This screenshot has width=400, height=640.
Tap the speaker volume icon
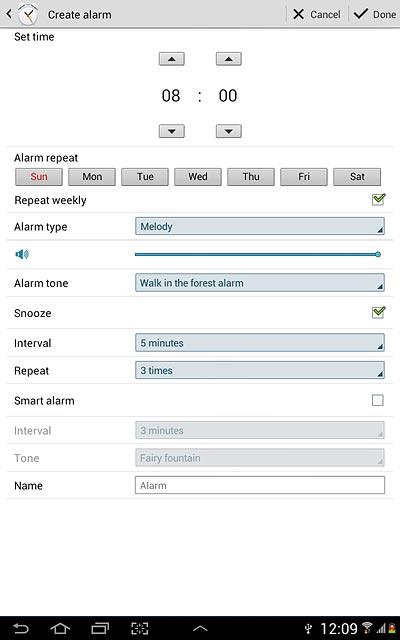tap(22, 254)
